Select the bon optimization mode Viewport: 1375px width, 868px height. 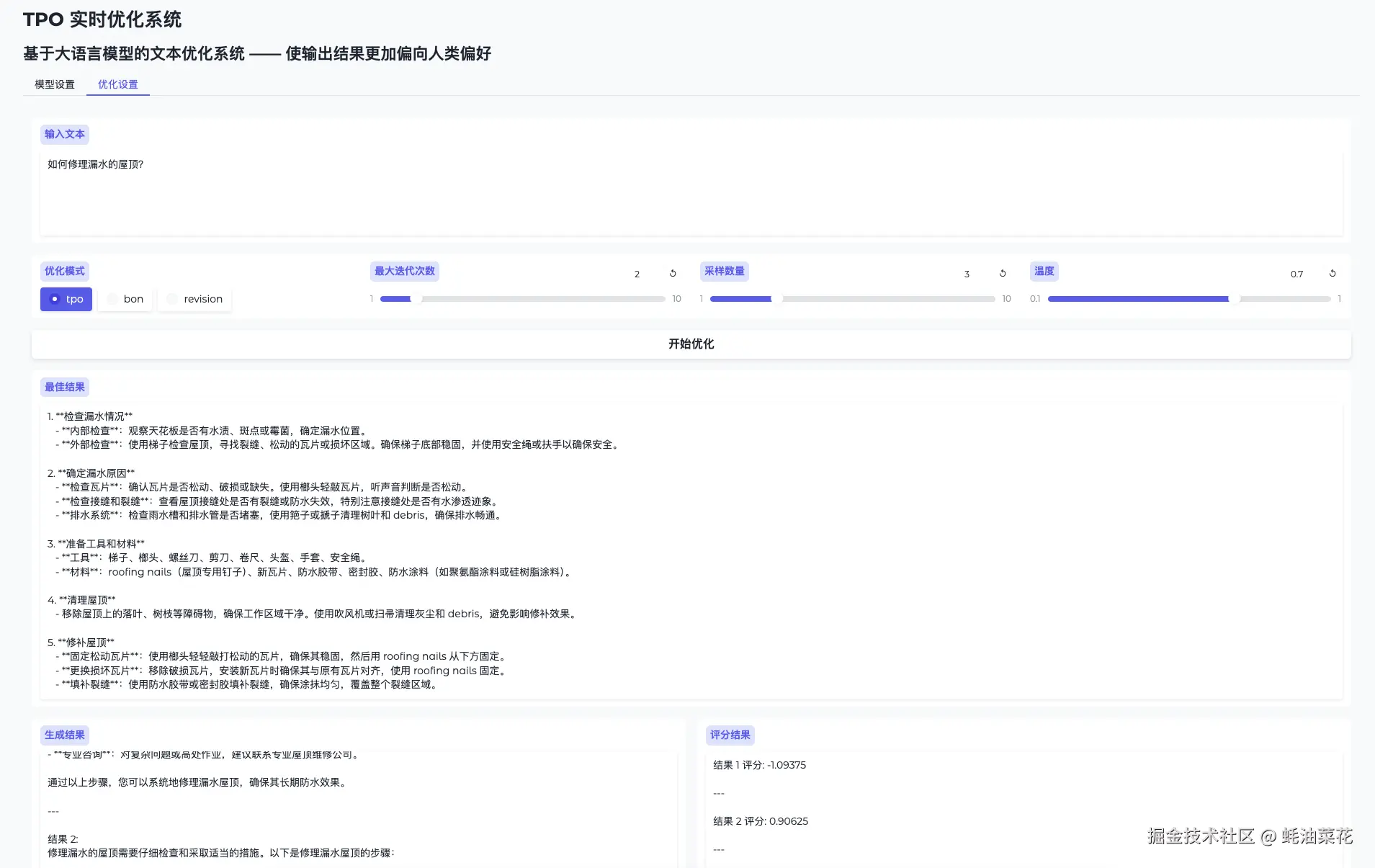click(x=125, y=299)
